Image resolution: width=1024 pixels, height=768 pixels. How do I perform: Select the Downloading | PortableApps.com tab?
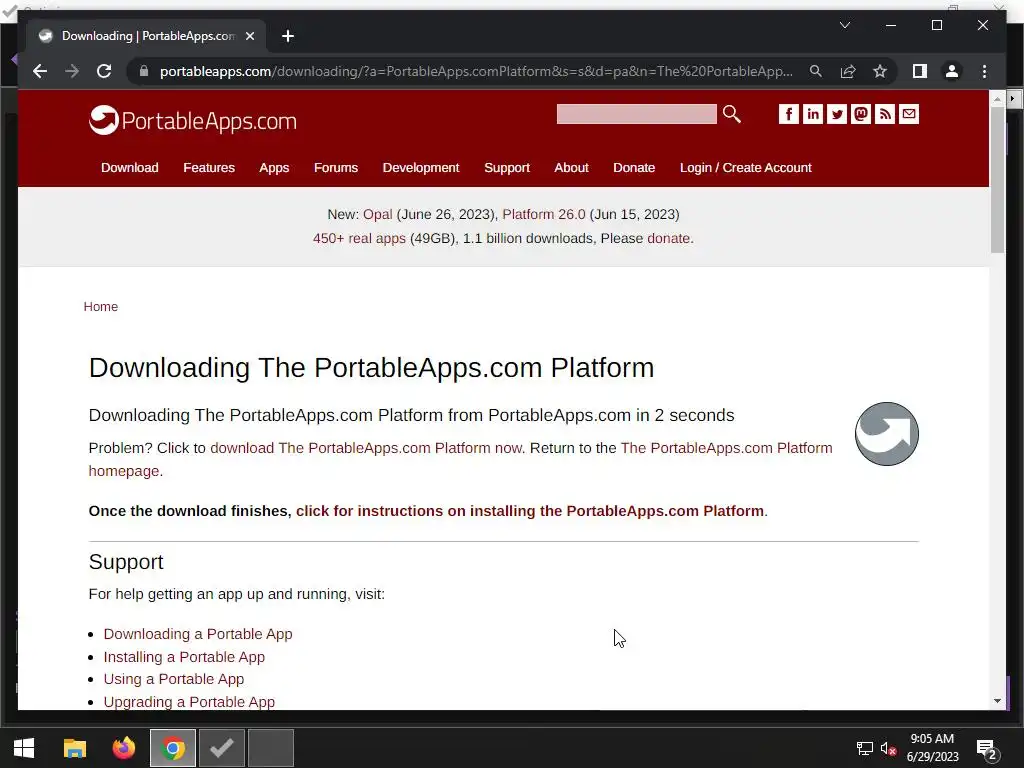pyautogui.click(x=146, y=36)
